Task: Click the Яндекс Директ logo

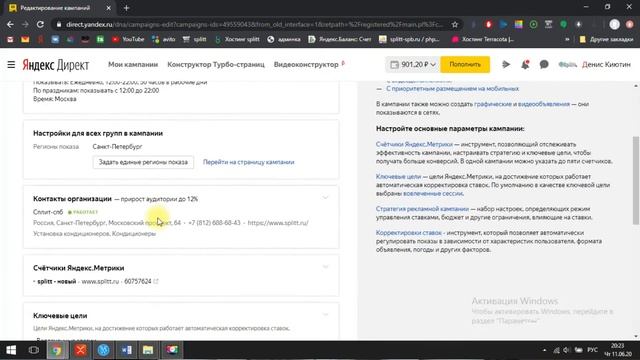Action: [56, 65]
